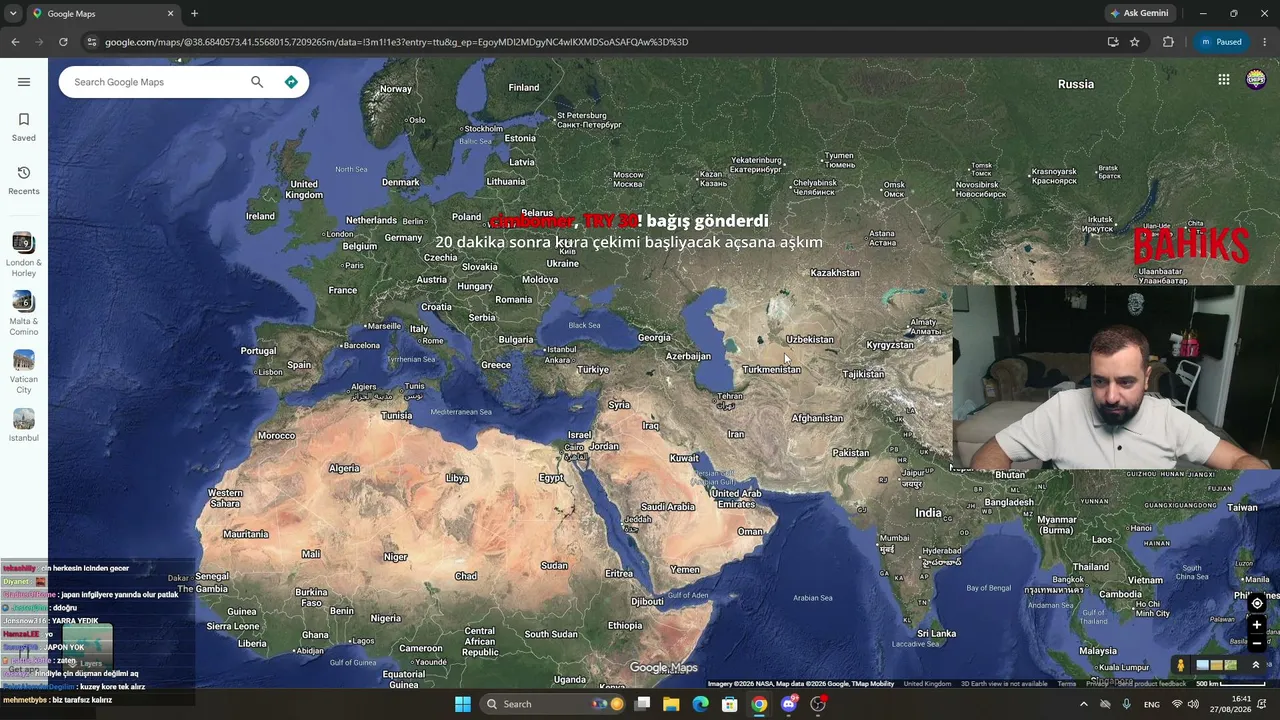Go back to the previous page

(x=15, y=42)
